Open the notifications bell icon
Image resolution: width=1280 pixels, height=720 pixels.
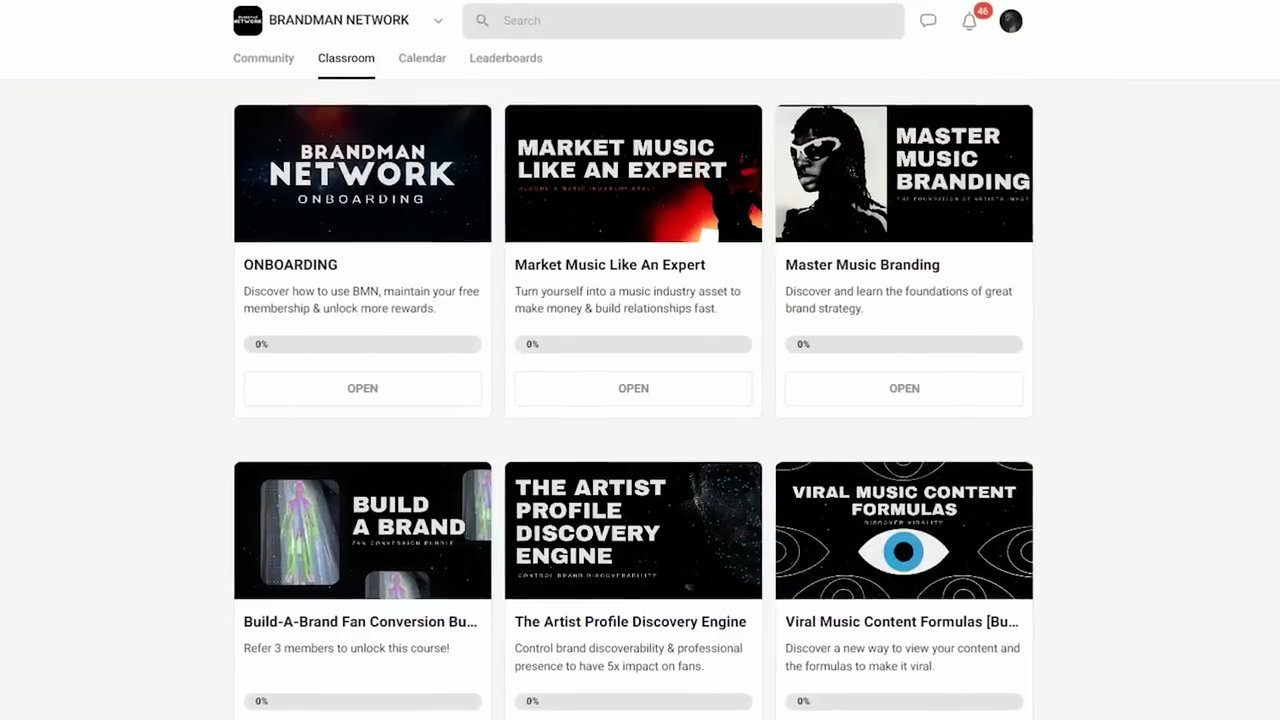coord(969,22)
